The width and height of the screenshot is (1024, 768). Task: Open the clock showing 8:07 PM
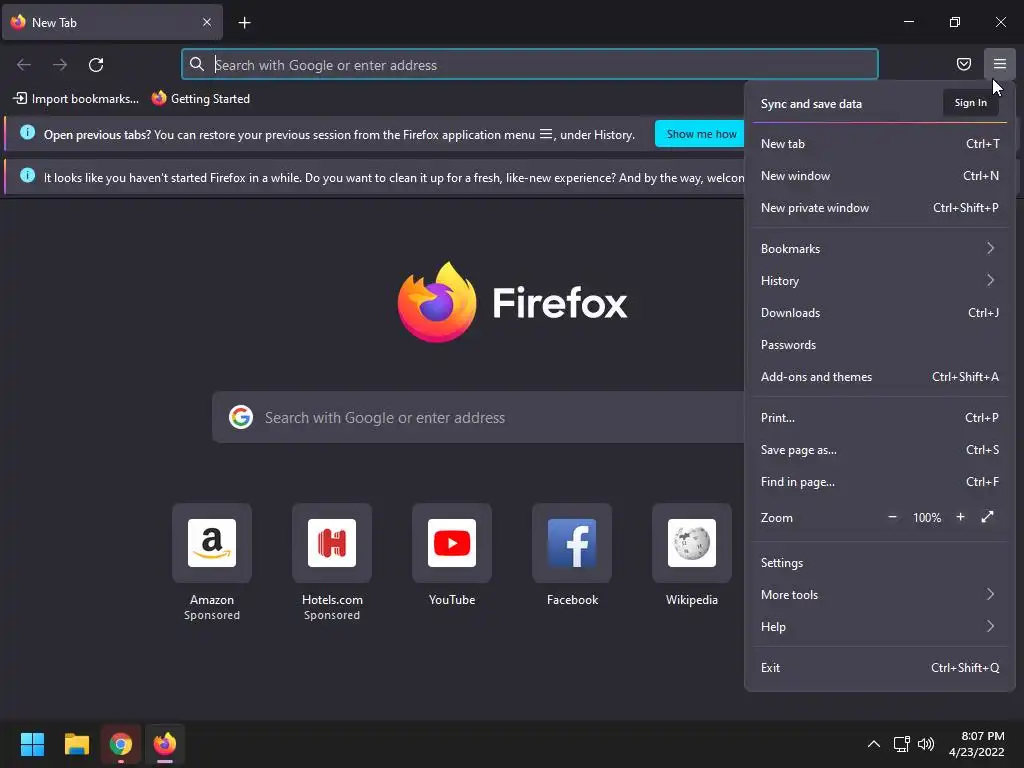pyautogui.click(x=976, y=744)
